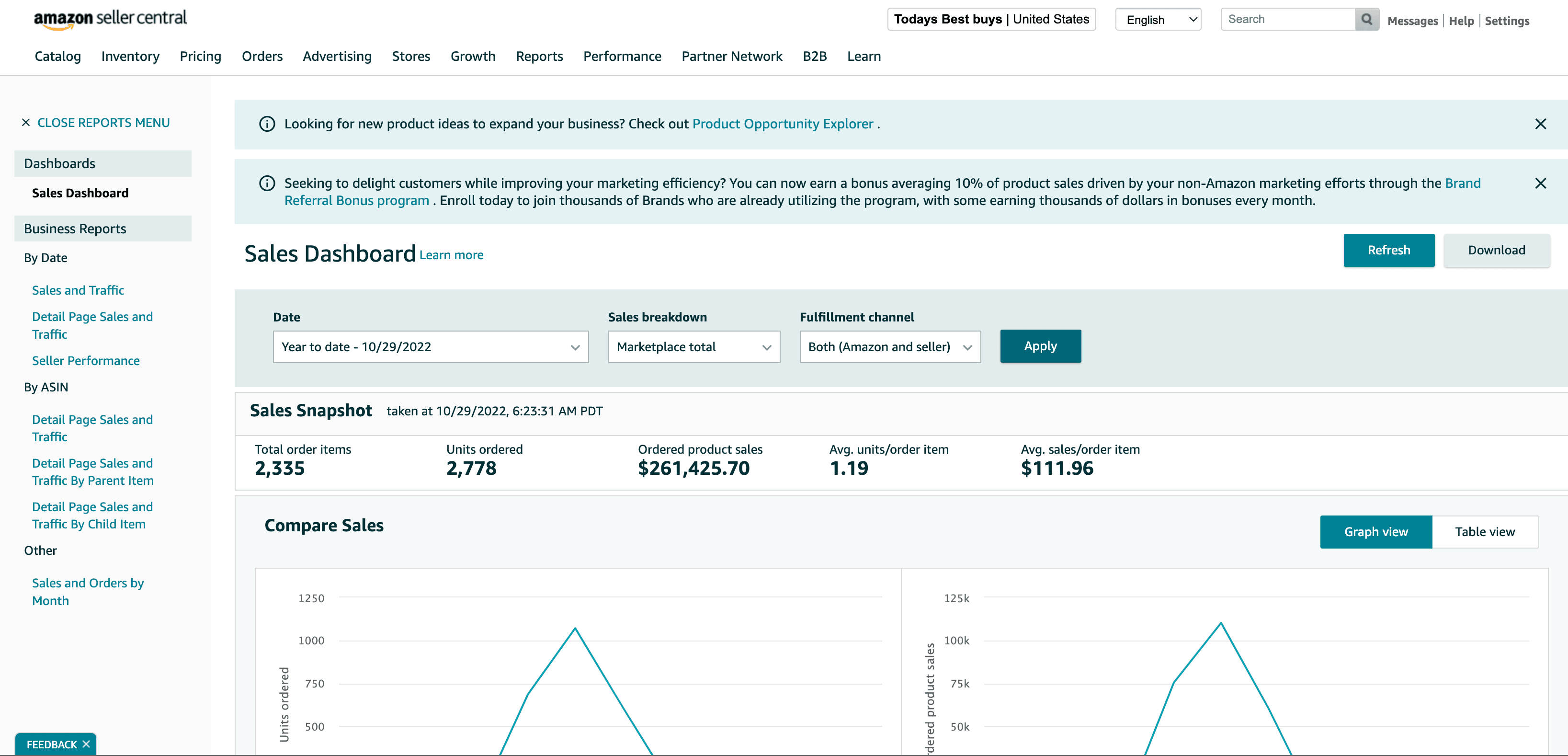The height and width of the screenshot is (756, 1568).
Task: Dismiss the Product Opportunity Explorer banner
Action: 1540,124
